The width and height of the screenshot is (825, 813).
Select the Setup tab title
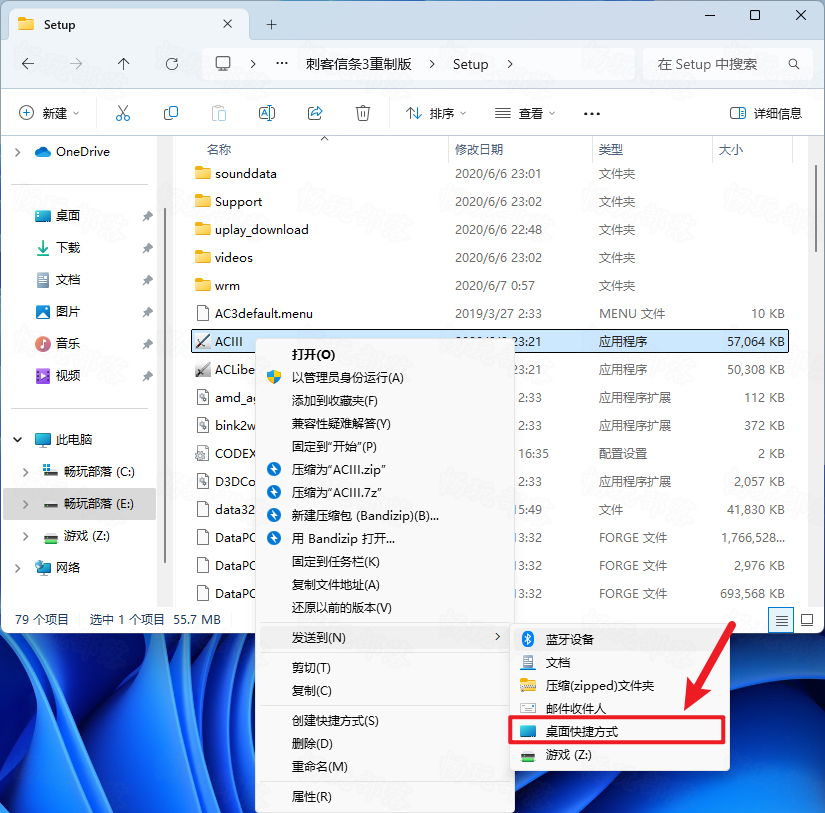click(x=59, y=25)
